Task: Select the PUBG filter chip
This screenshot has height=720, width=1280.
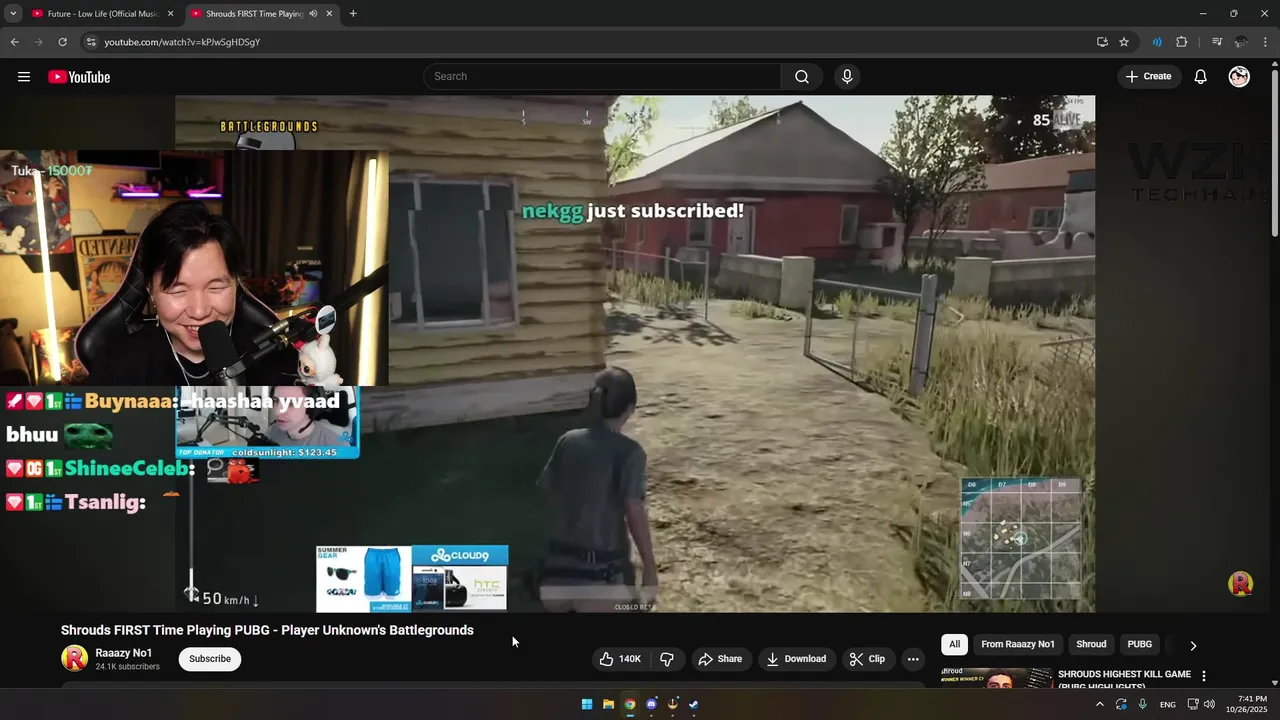Action: click(1140, 645)
